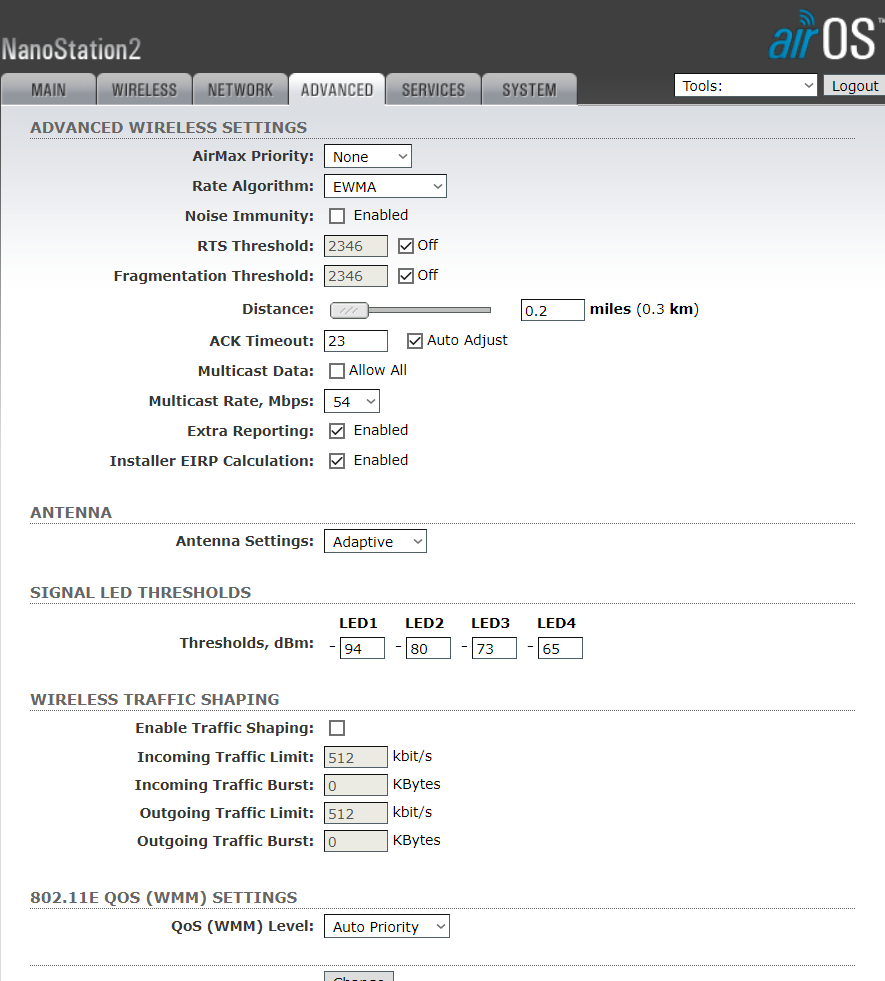Open the MAIN tab
The width and height of the screenshot is (885, 981).
click(x=49, y=89)
